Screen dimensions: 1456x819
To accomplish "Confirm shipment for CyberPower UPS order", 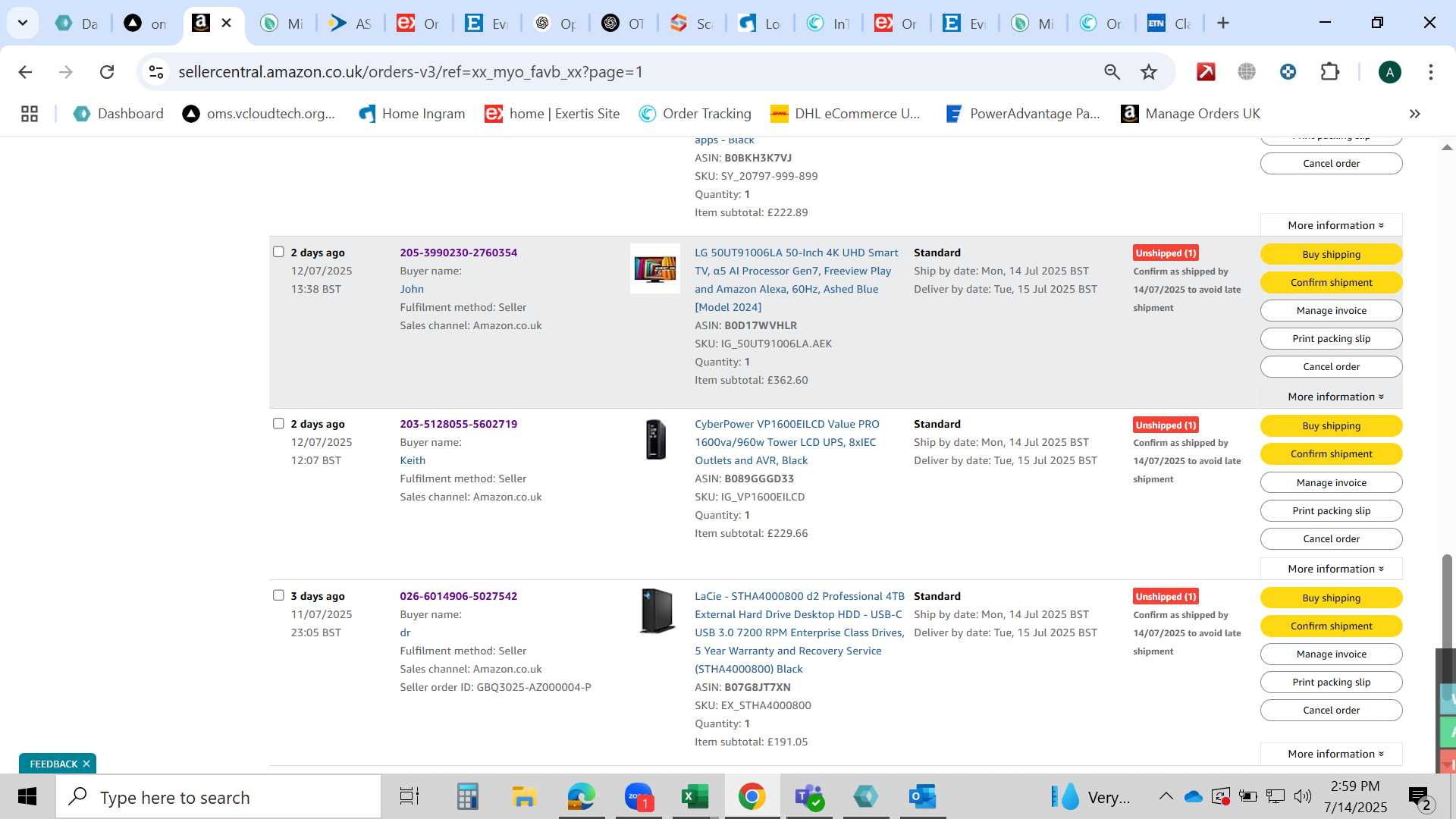I will [x=1331, y=453].
